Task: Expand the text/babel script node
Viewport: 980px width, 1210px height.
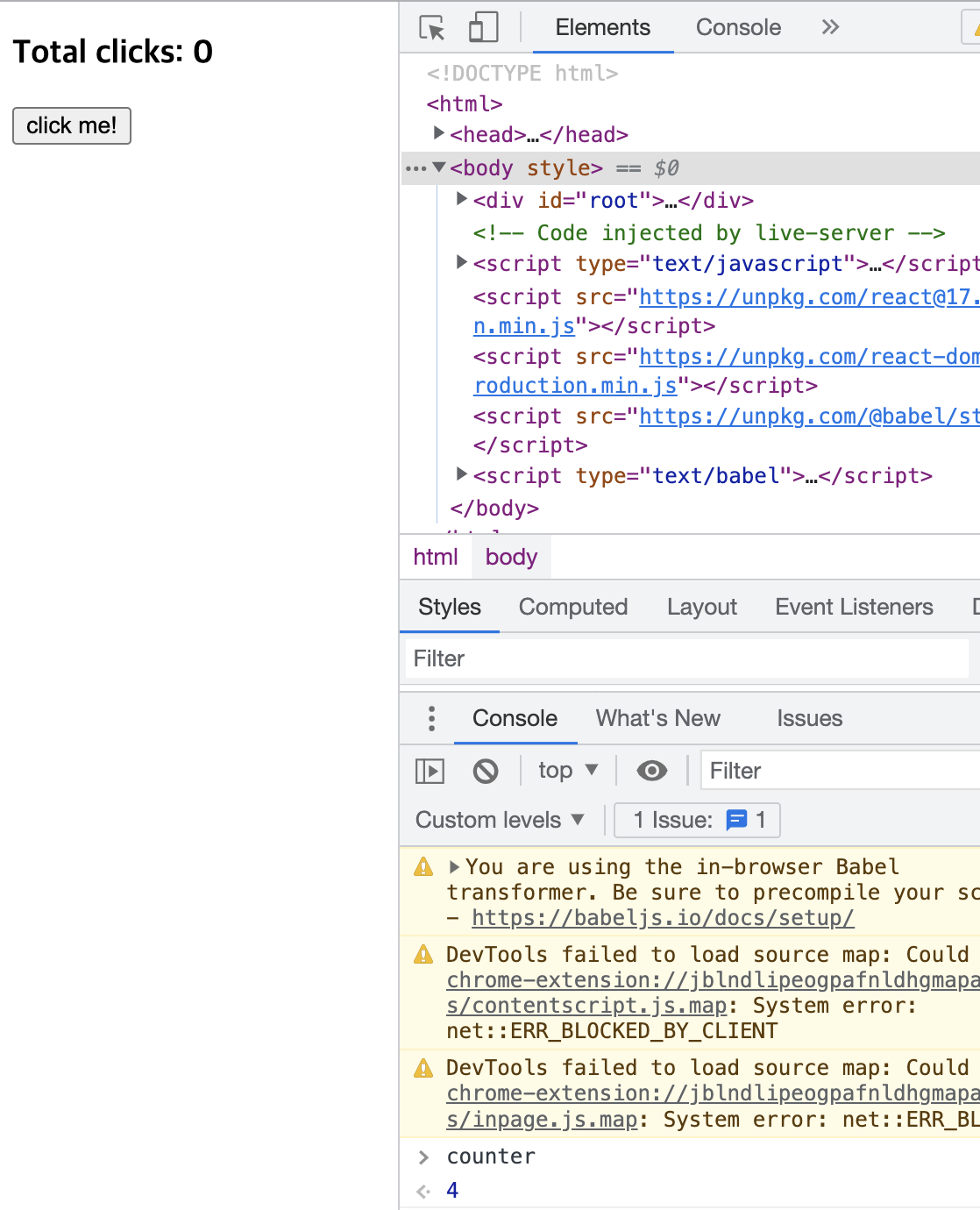Action: tap(462, 474)
